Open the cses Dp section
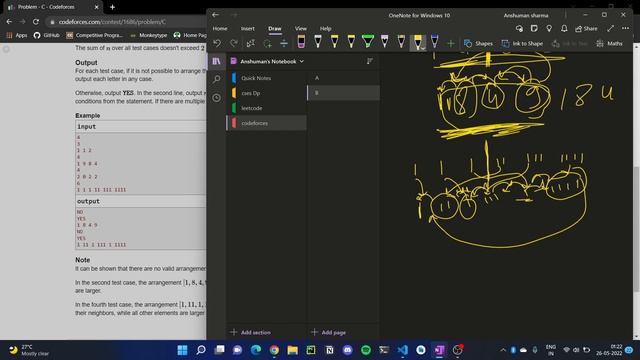Viewport: 640px width, 360px height. (x=267, y=93)
